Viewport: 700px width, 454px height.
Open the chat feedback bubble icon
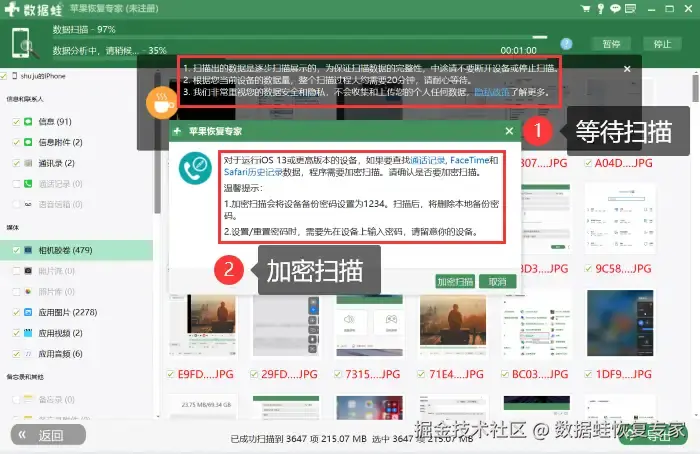coord(615,8)
